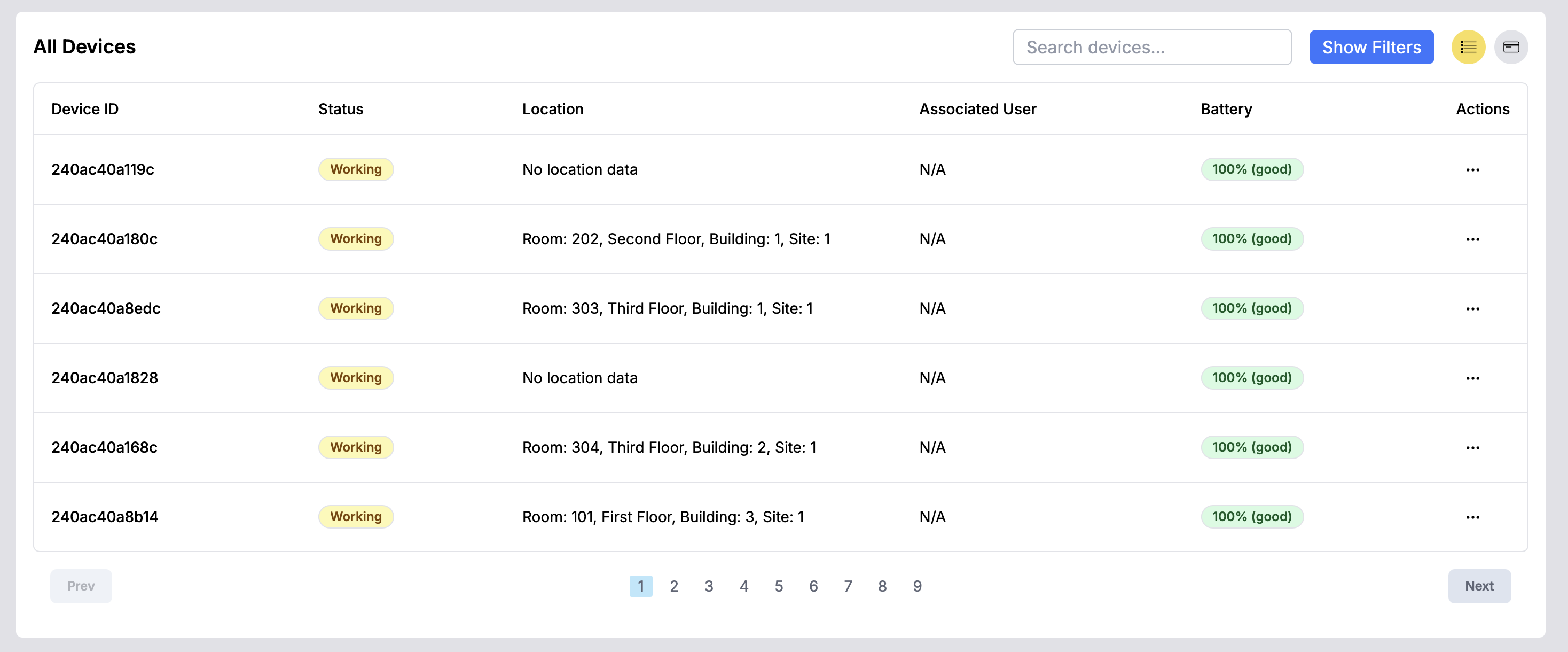
Task: Open actions menu for device 240ac40a8edc
Action: tap(1472, 309)
